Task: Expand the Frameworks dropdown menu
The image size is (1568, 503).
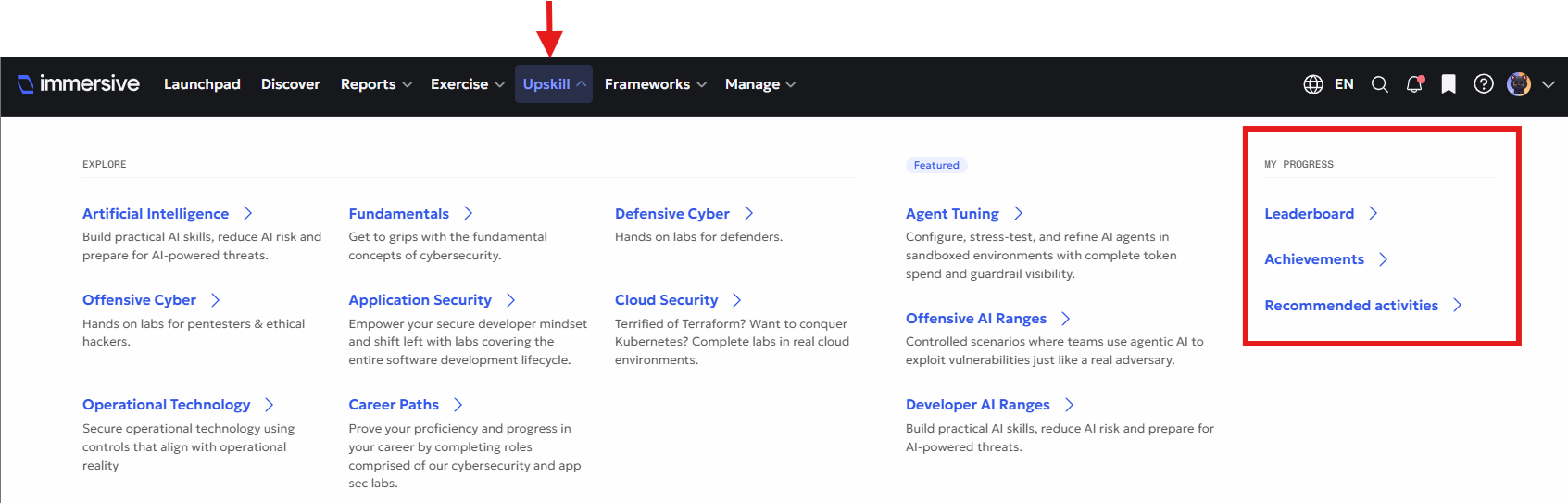Action: coord(656,84)
